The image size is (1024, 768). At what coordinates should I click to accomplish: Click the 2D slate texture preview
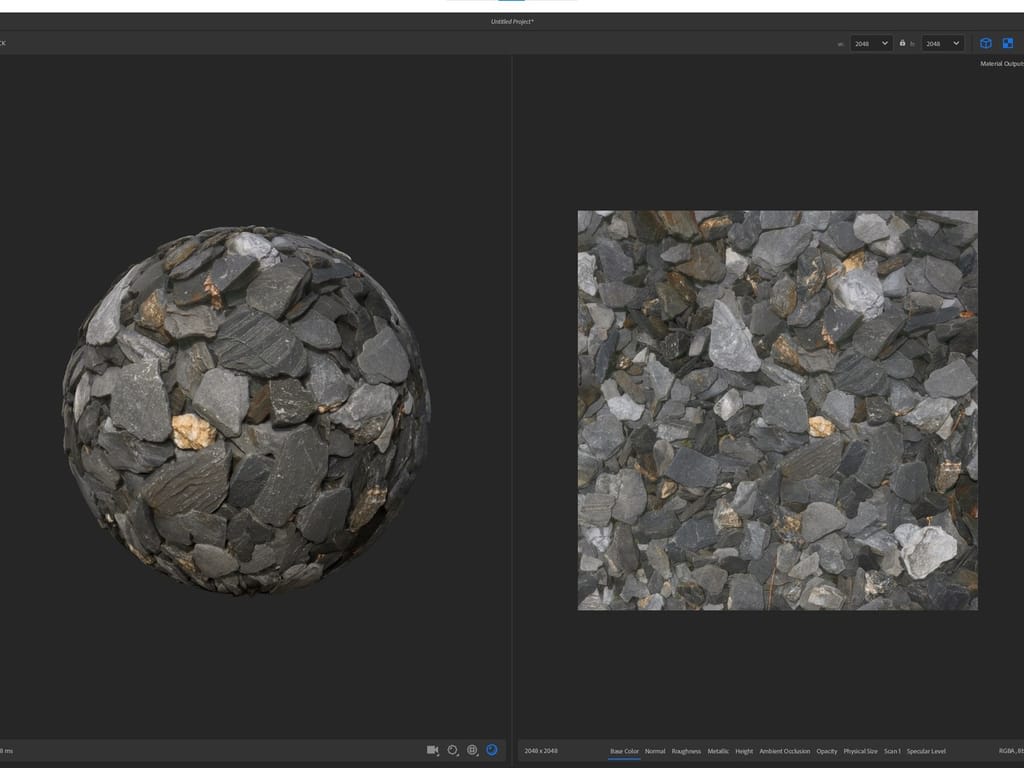click(x=777, y=410)
